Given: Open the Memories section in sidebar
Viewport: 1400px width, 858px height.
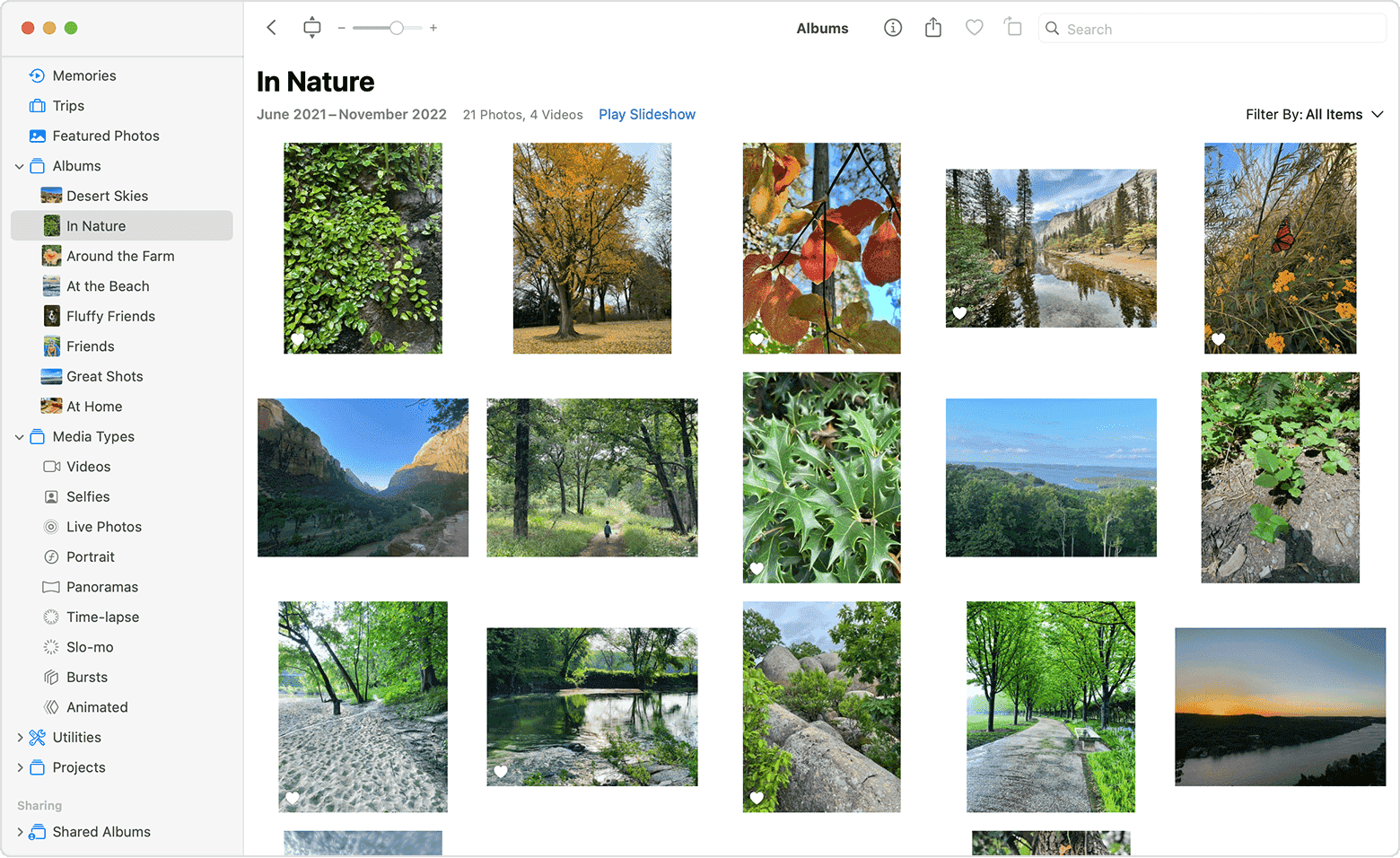Looking at the screenshot, I should point(83,75).
